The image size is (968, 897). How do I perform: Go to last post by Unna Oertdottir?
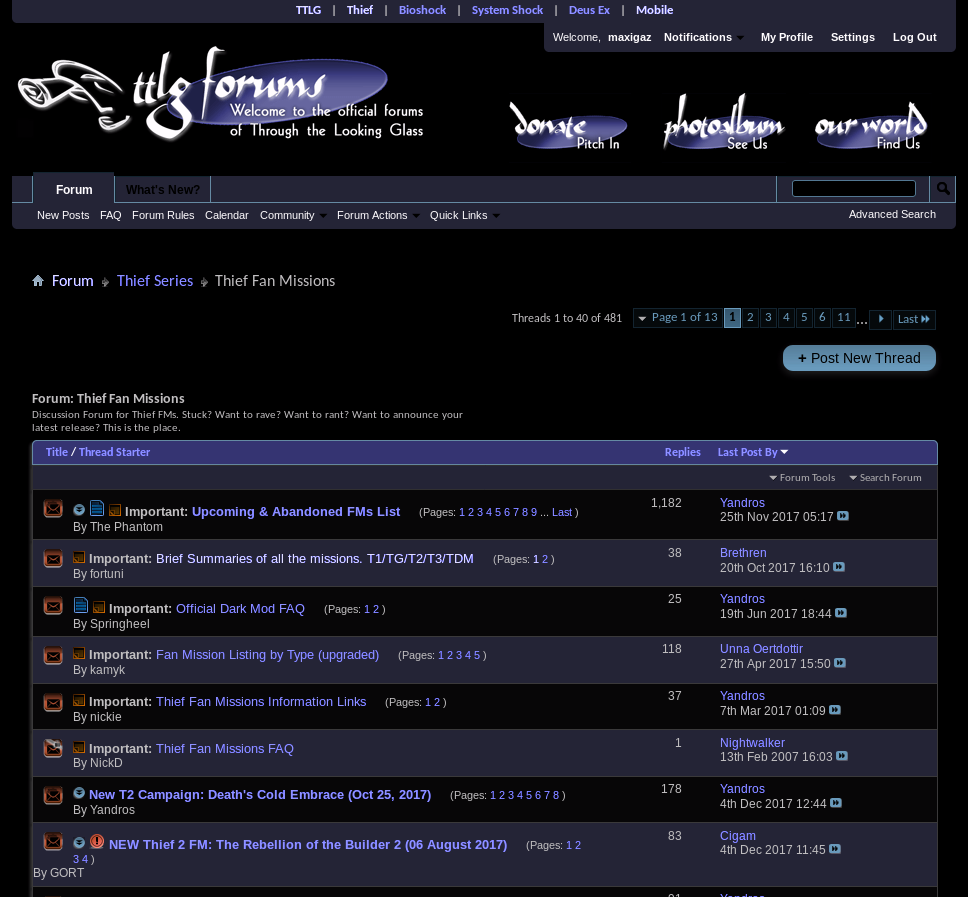(x=840, y=663)
